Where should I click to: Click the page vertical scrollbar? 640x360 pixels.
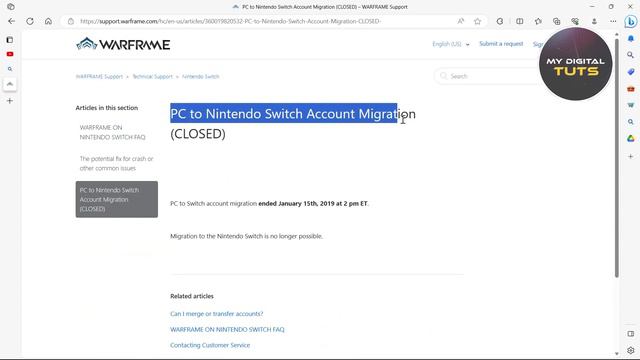(617, 158)
